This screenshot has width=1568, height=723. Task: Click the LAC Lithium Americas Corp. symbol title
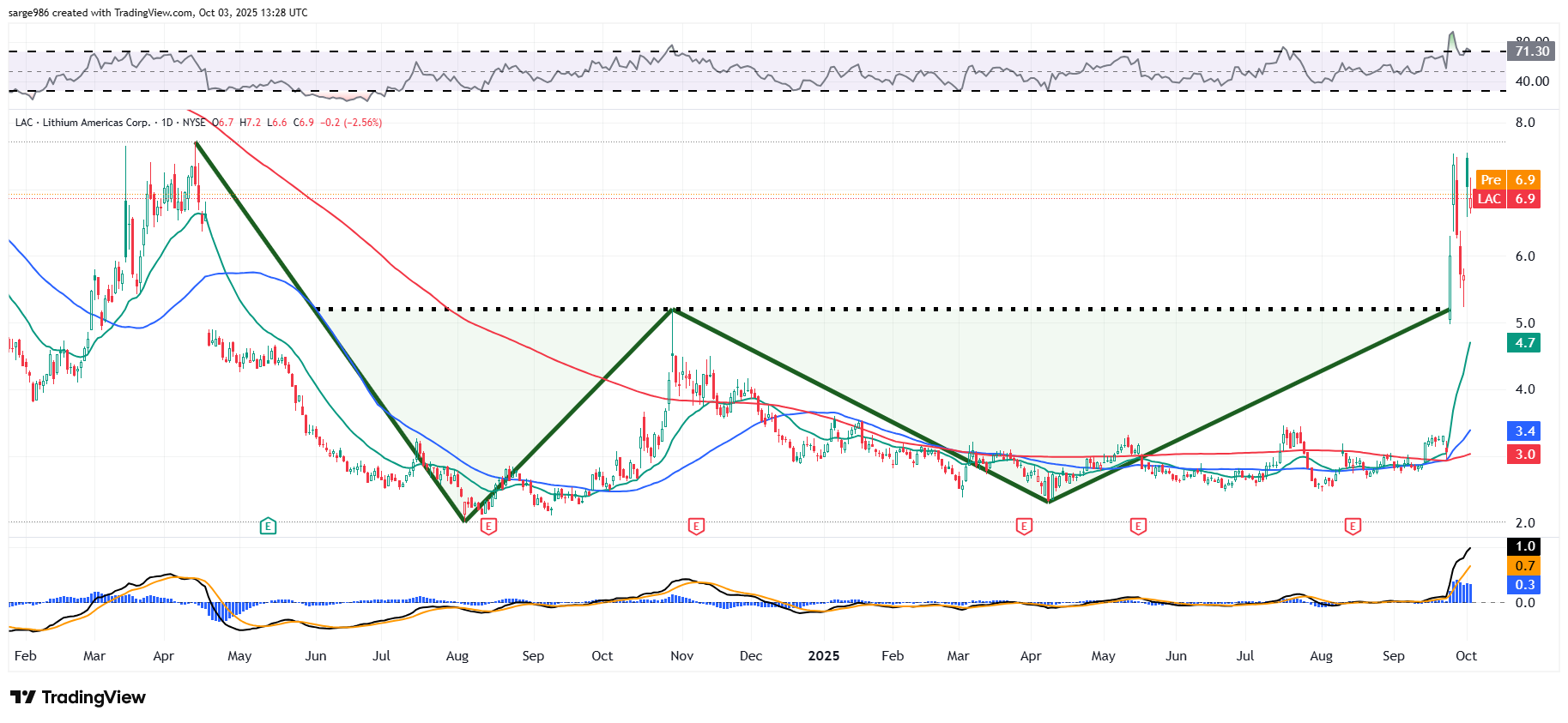pos(83,123)
